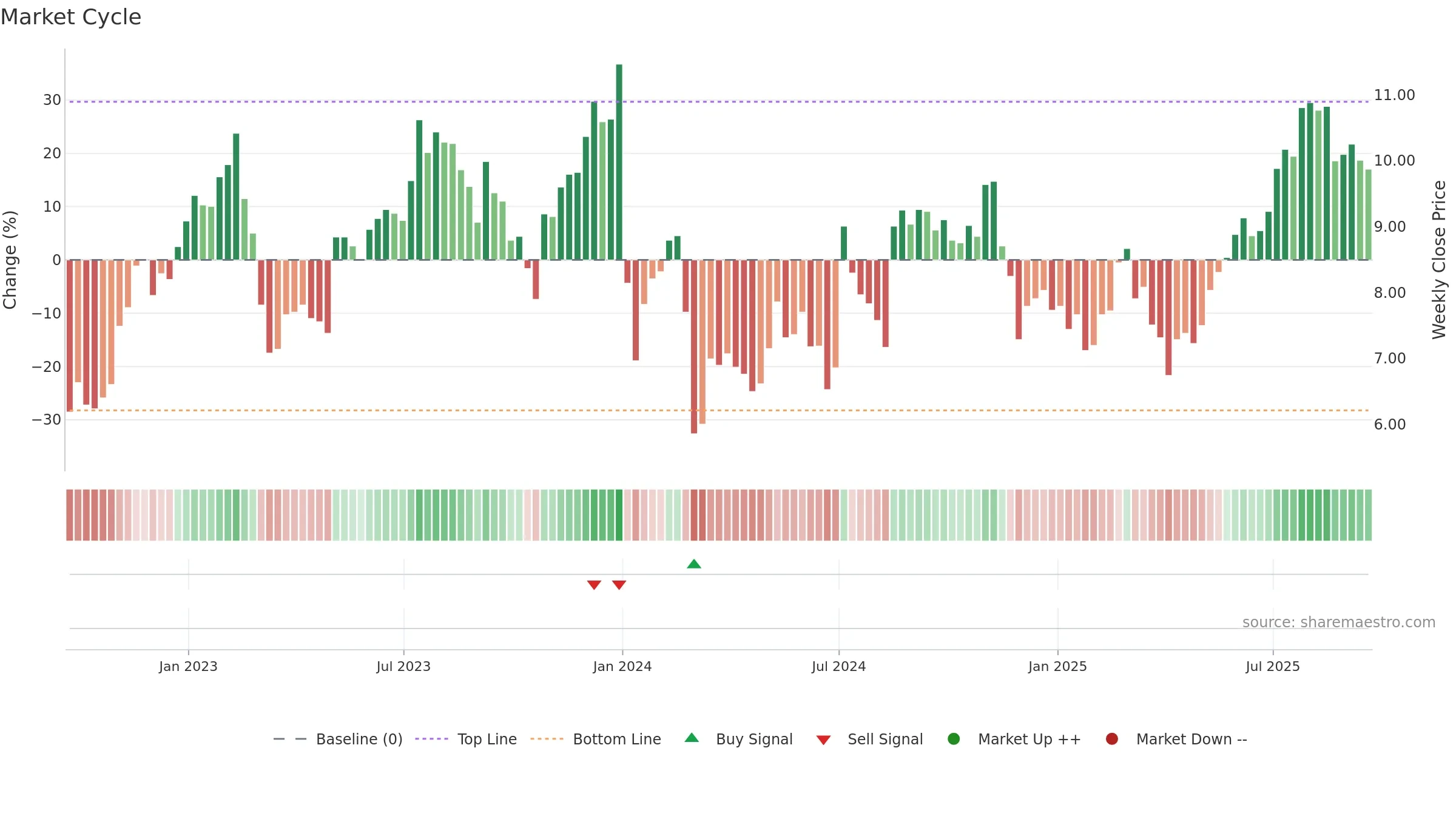Click the orange dotted Bottom Line legend swatch

click(547, 739)
